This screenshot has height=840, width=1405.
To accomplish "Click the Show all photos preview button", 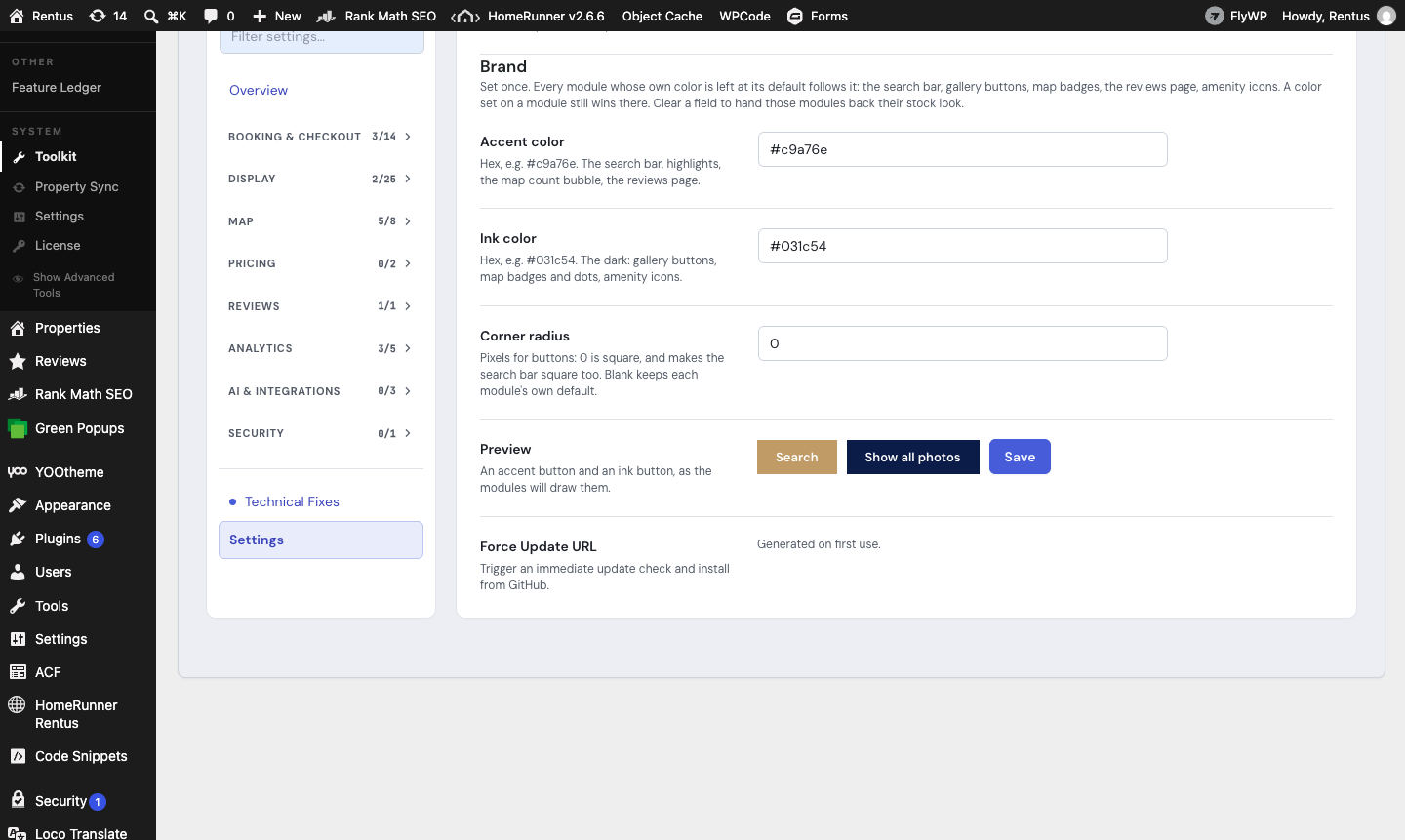I will [x=912, y=457].
